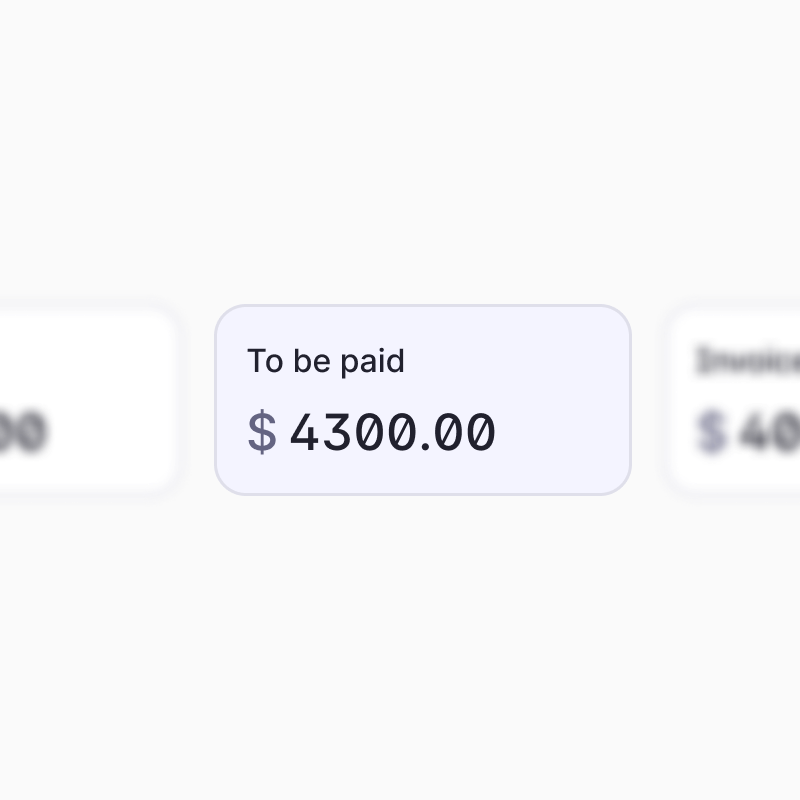Screen dimensions: 800x800
Task: Click the leading digit 4 of 4300.00
Action: coord(305,432)
